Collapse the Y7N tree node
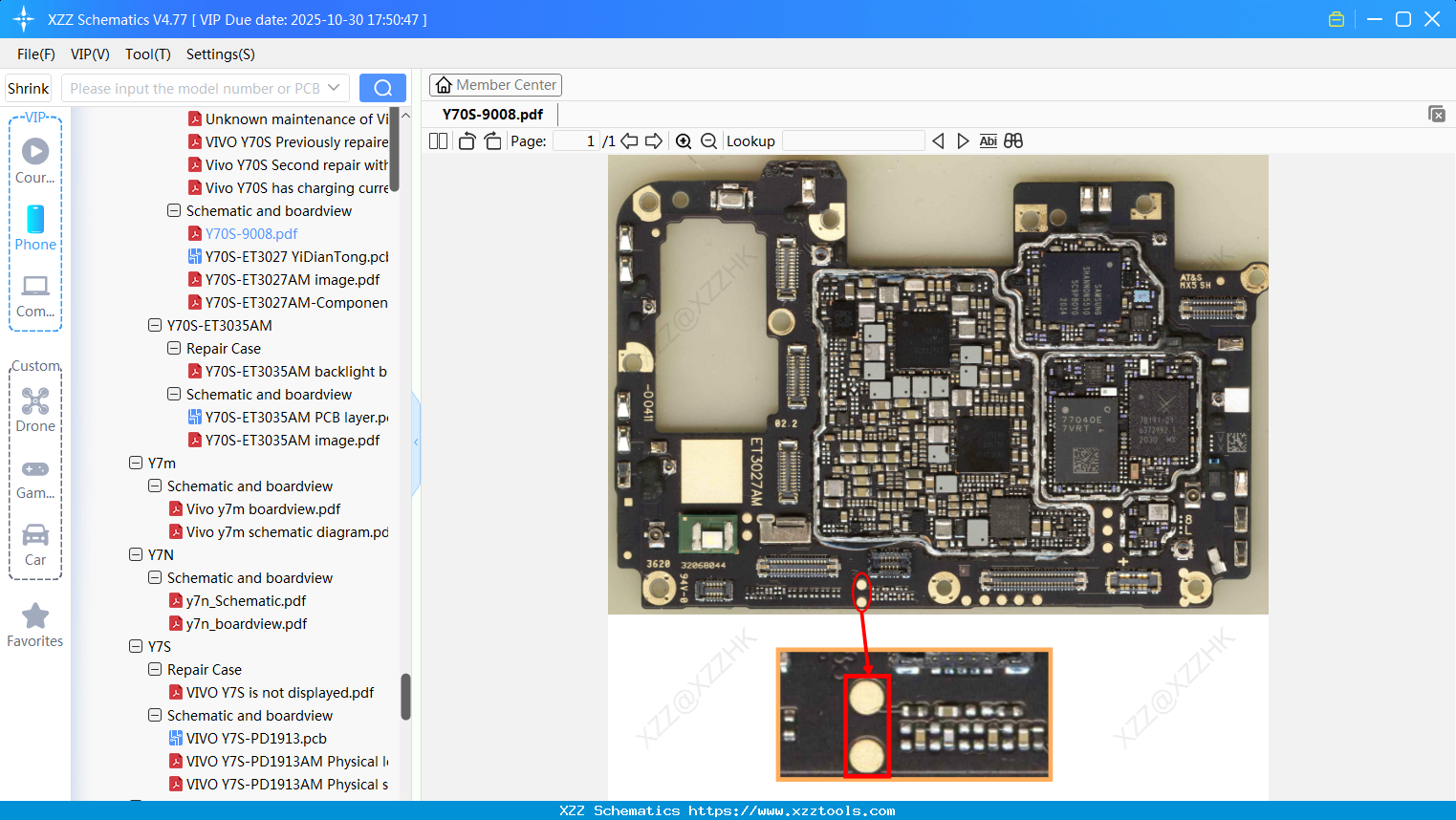This screenshot has width=1456, height=820. coord(136,554)
